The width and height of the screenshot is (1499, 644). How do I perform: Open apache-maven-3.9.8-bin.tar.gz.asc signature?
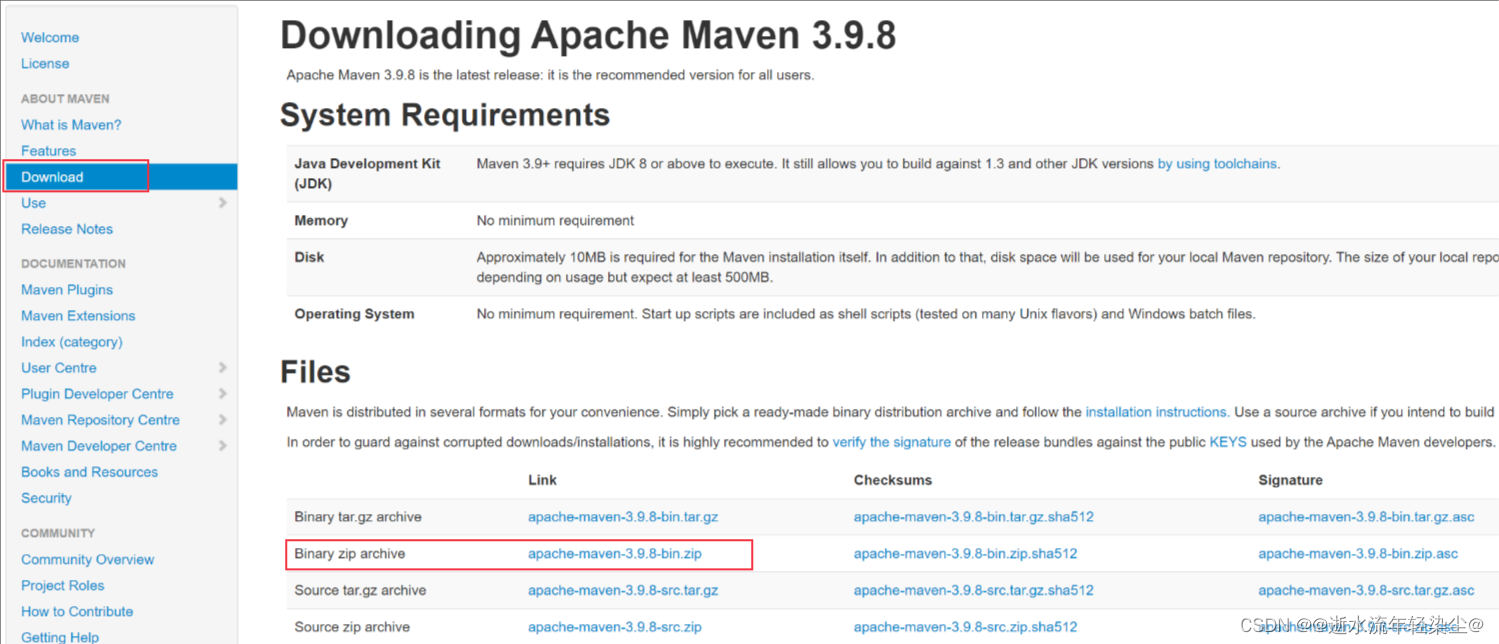click(1366, 517)
